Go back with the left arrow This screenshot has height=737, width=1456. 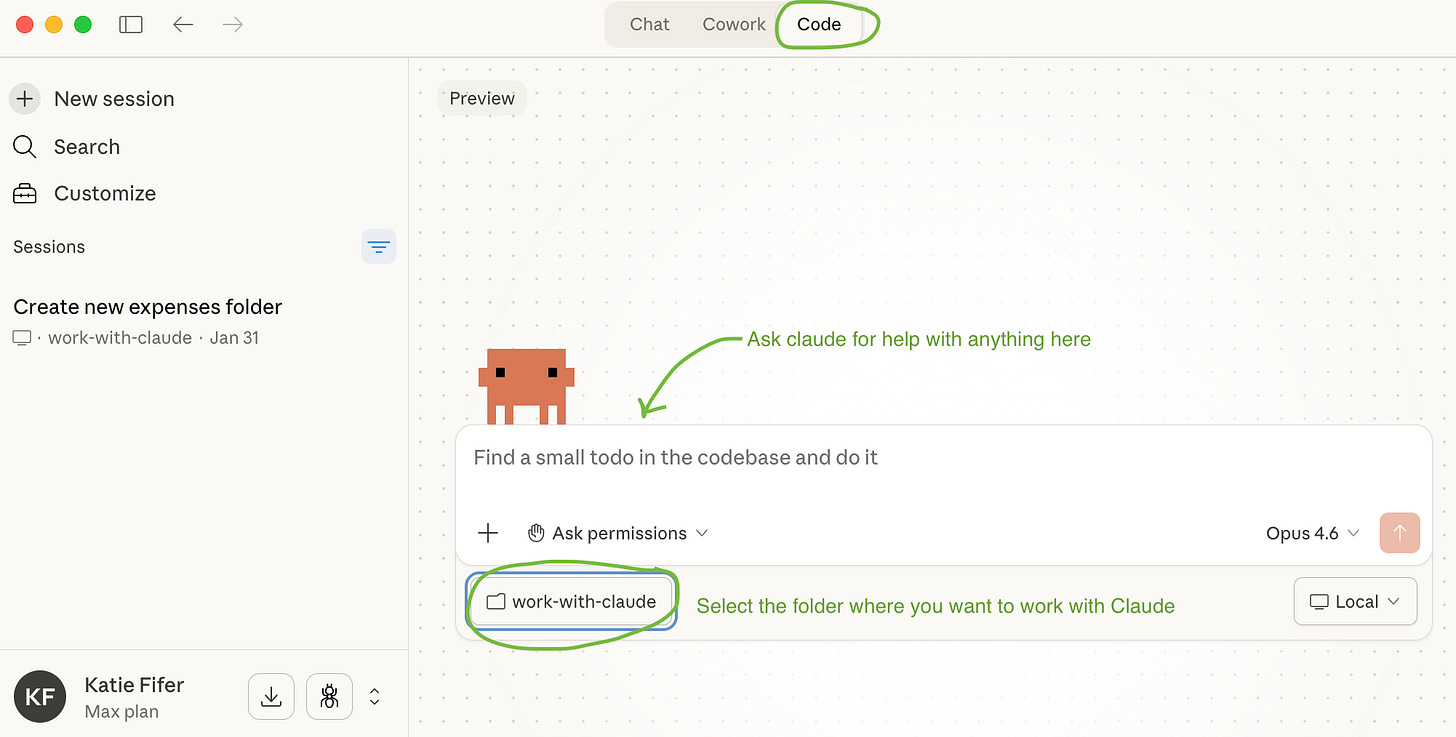pos(183,25)
